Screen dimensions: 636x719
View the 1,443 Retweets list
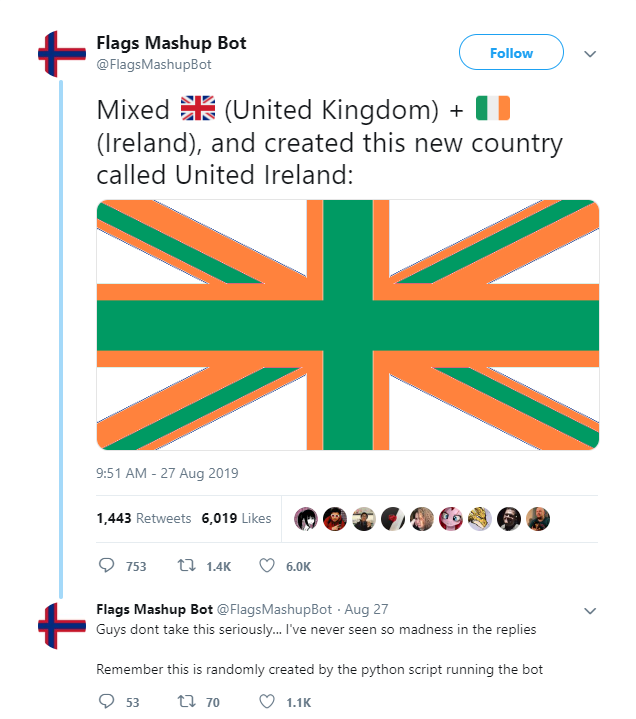pos(144,518)
